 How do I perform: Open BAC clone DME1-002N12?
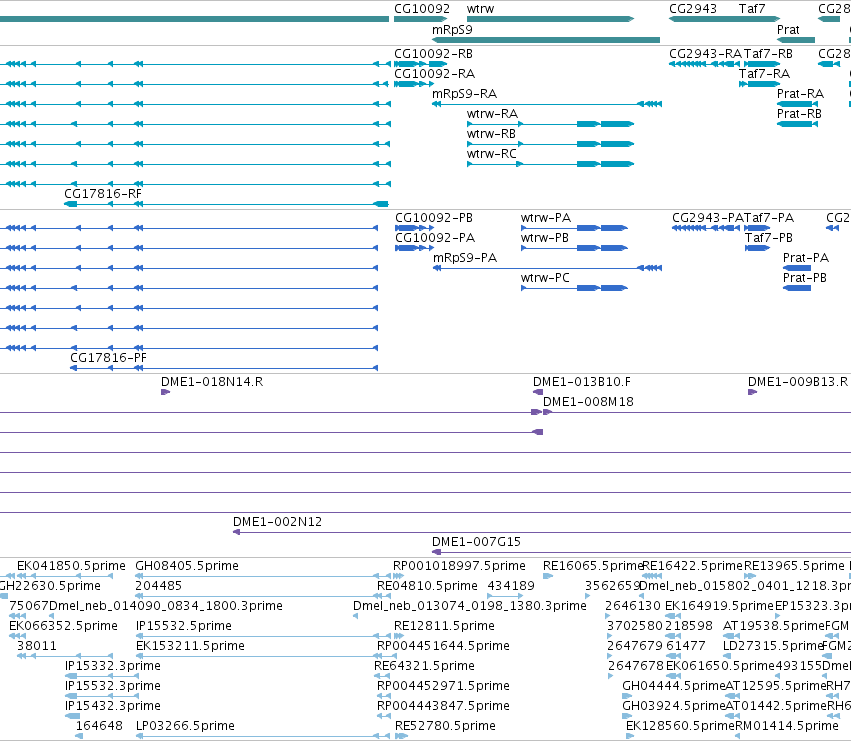[x=277, y=522]
